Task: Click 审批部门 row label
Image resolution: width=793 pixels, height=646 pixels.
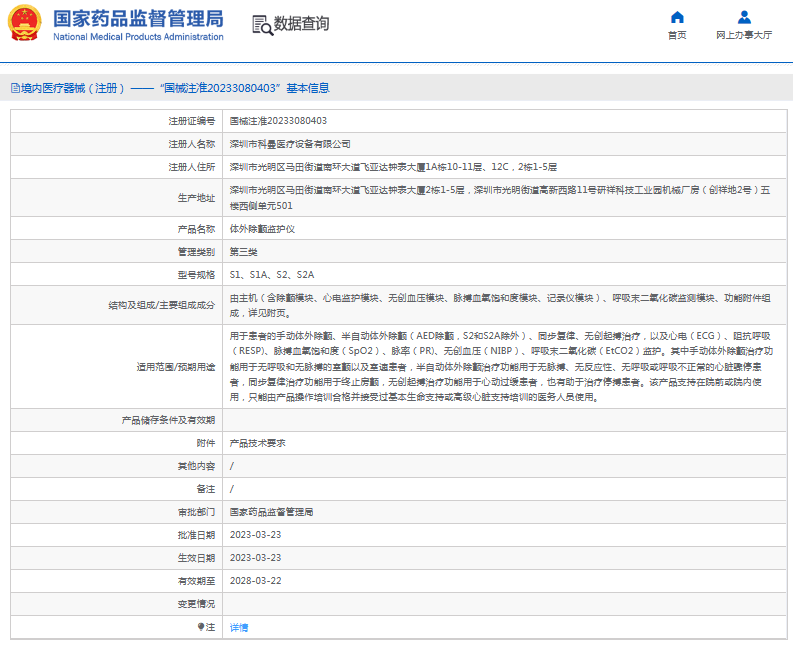Action: [196, 512]
